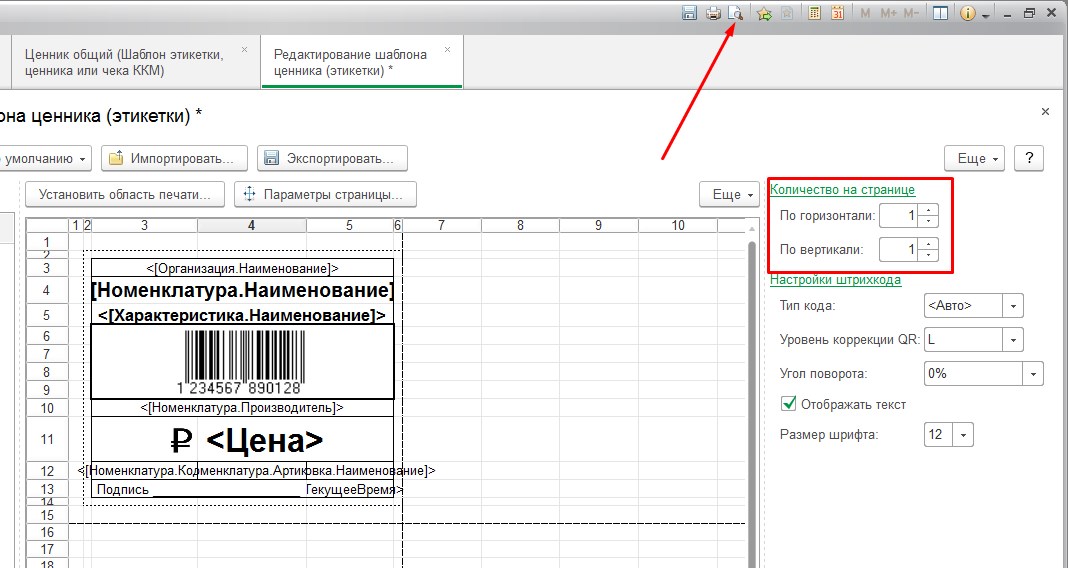Add to favorites with star-arrow icon
The image size is (1068, 568).
tap(764, 13)
